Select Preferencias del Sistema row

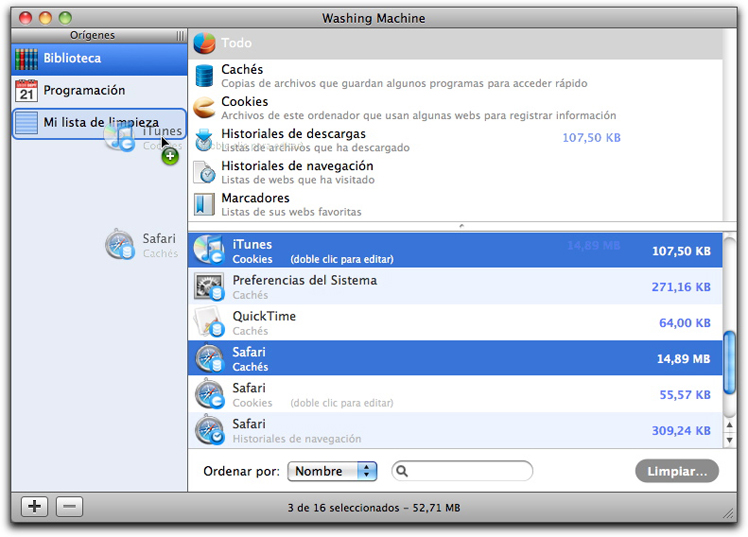coord(456,287)
